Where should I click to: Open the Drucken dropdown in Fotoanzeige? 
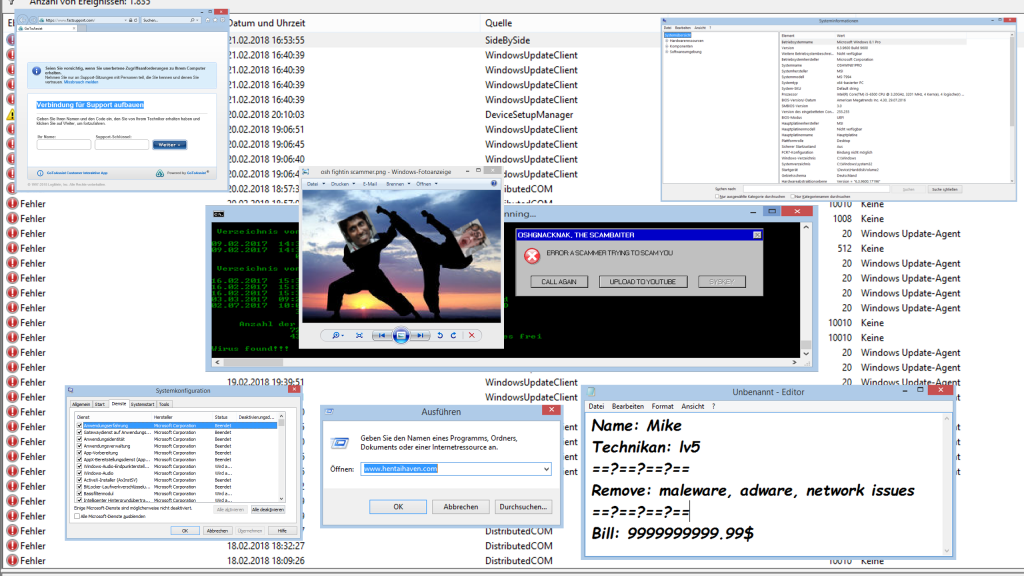[343, 184]
